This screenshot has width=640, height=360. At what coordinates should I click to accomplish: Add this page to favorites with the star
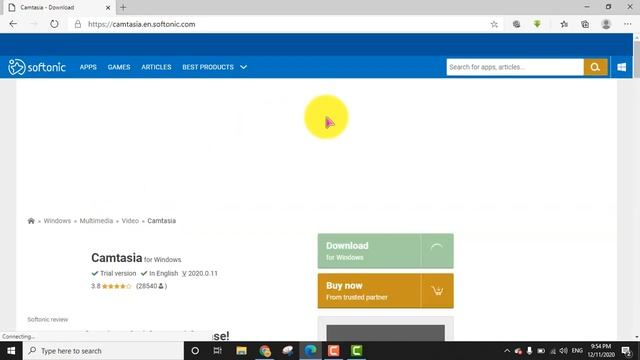click(x=494, y=24)
